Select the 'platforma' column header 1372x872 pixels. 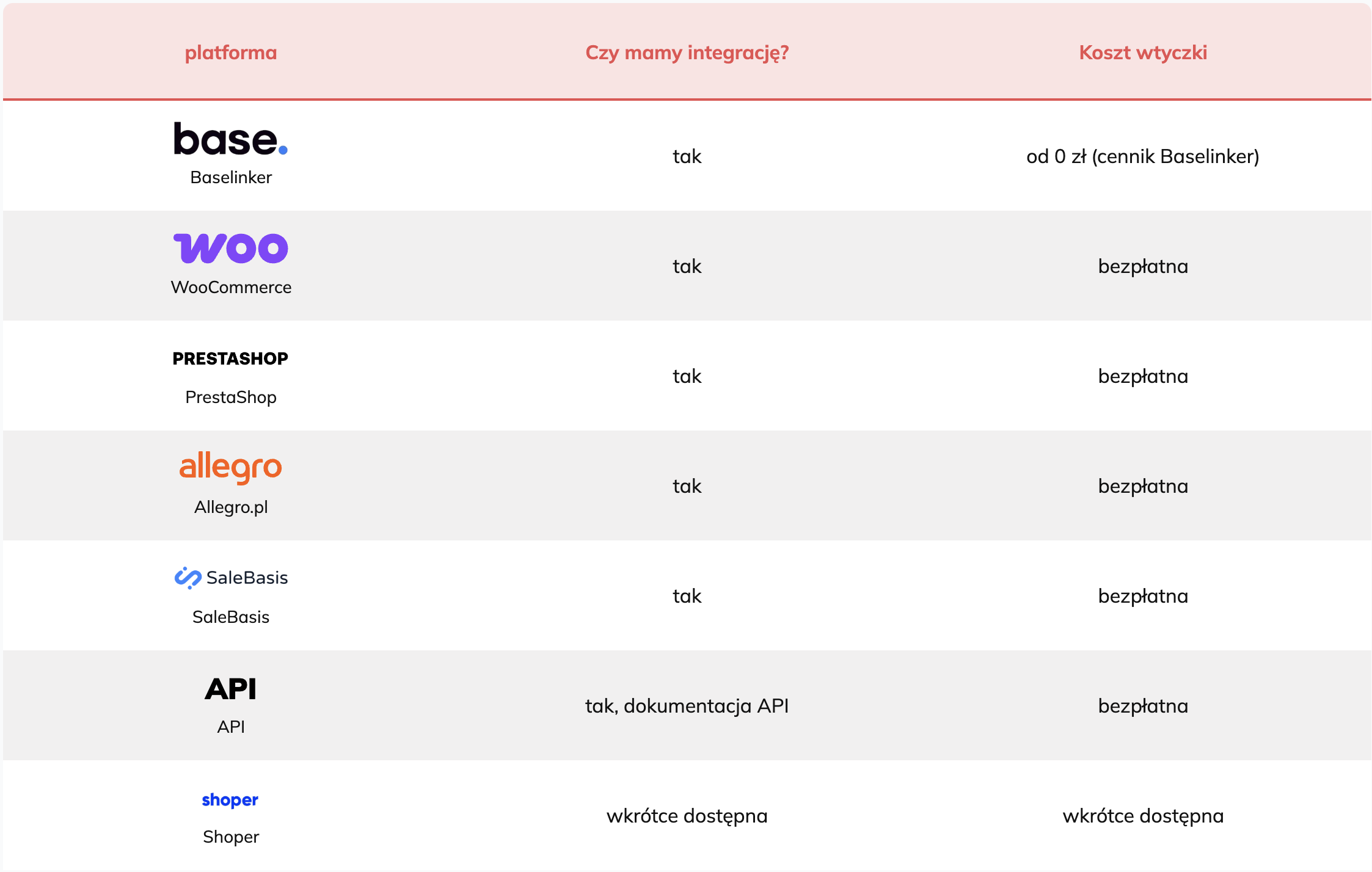[x=230, y=53]
